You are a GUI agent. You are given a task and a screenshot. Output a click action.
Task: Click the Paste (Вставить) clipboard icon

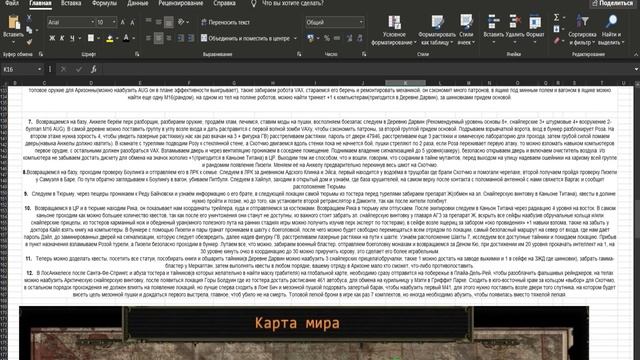[x=13, y=23]
